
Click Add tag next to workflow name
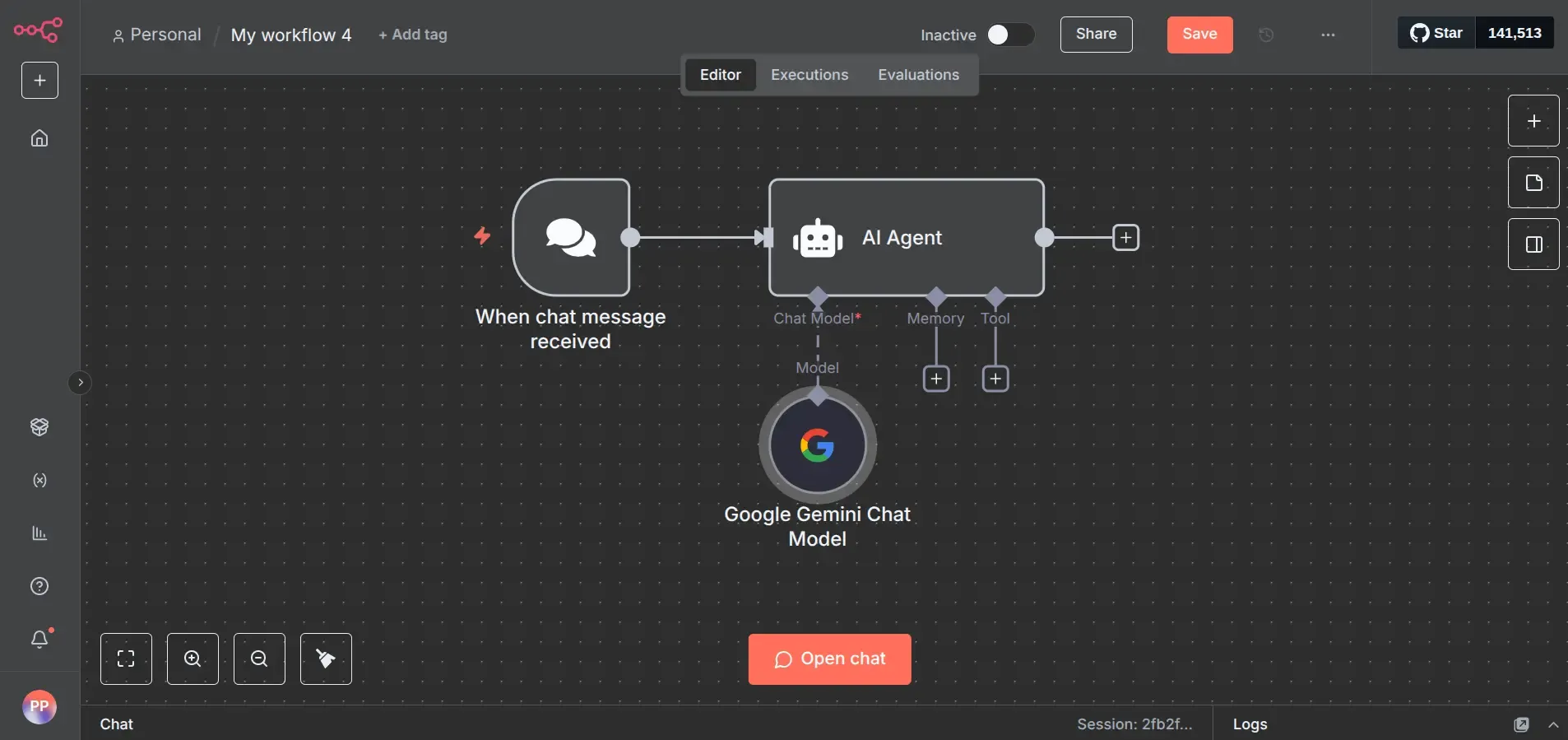pyautogui.click(x=413, y=35)
